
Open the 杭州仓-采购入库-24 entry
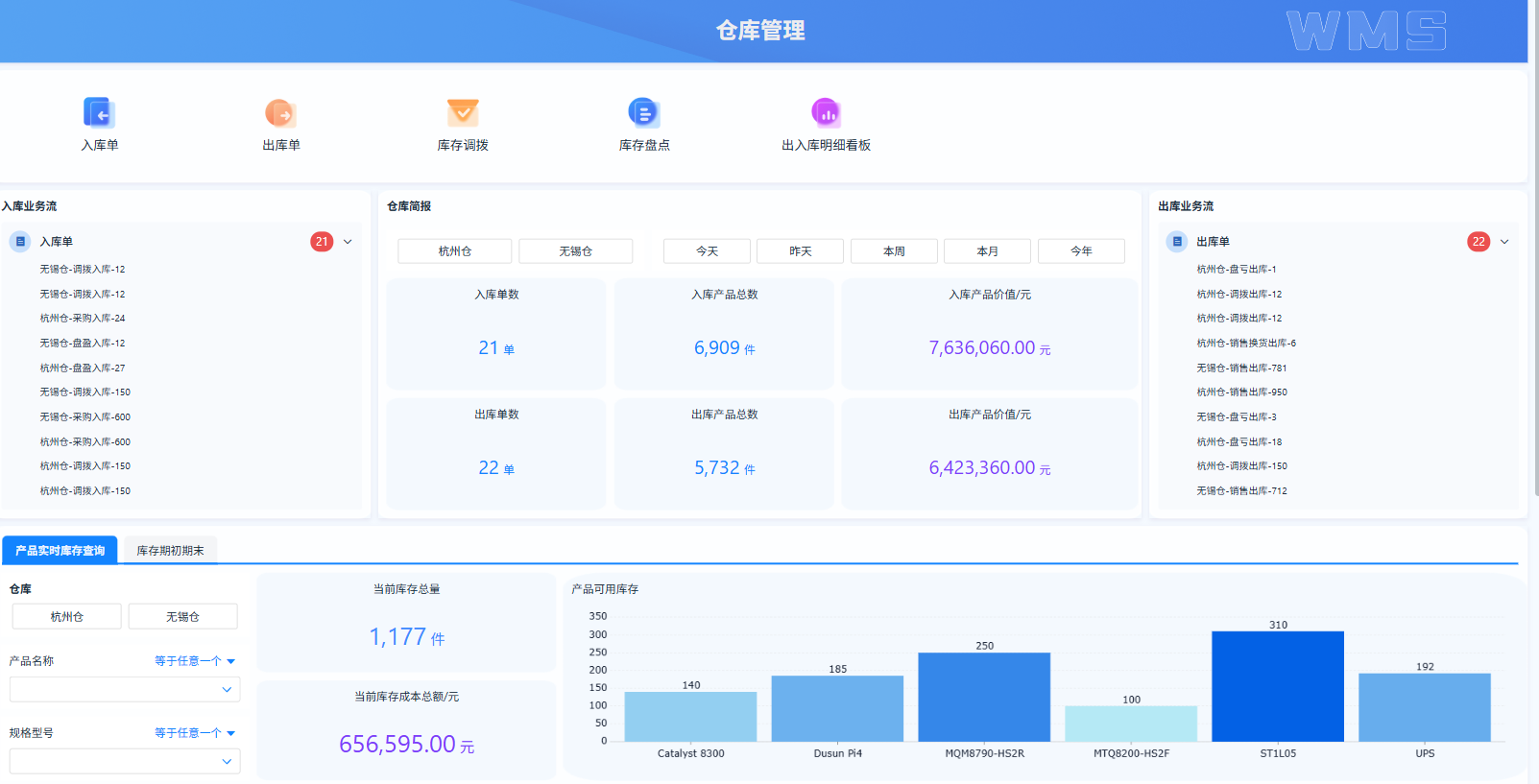tap(83, 319)
